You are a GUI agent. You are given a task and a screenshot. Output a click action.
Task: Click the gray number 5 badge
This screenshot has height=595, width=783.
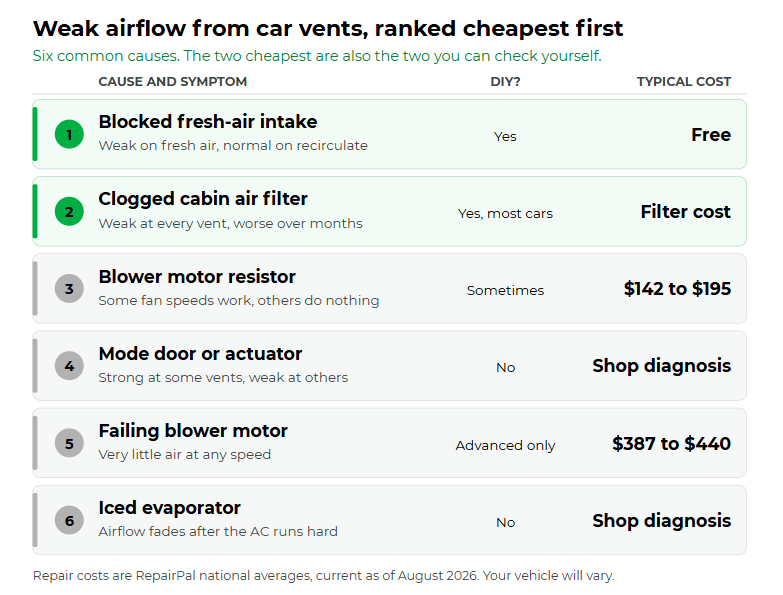click(69, 443)
